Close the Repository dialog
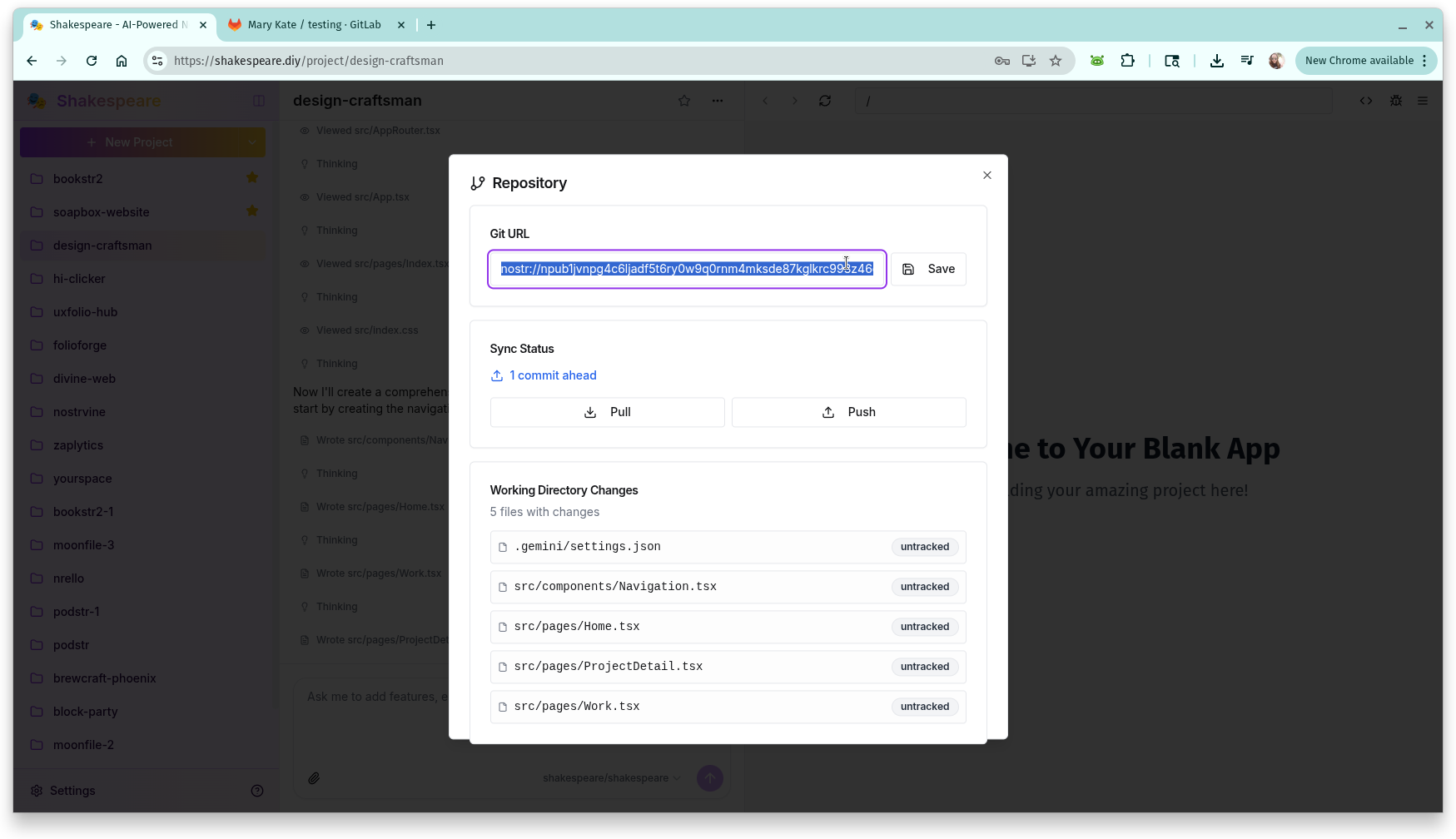The height and width of the screenshot is (839, 1456). coord(986,175)
